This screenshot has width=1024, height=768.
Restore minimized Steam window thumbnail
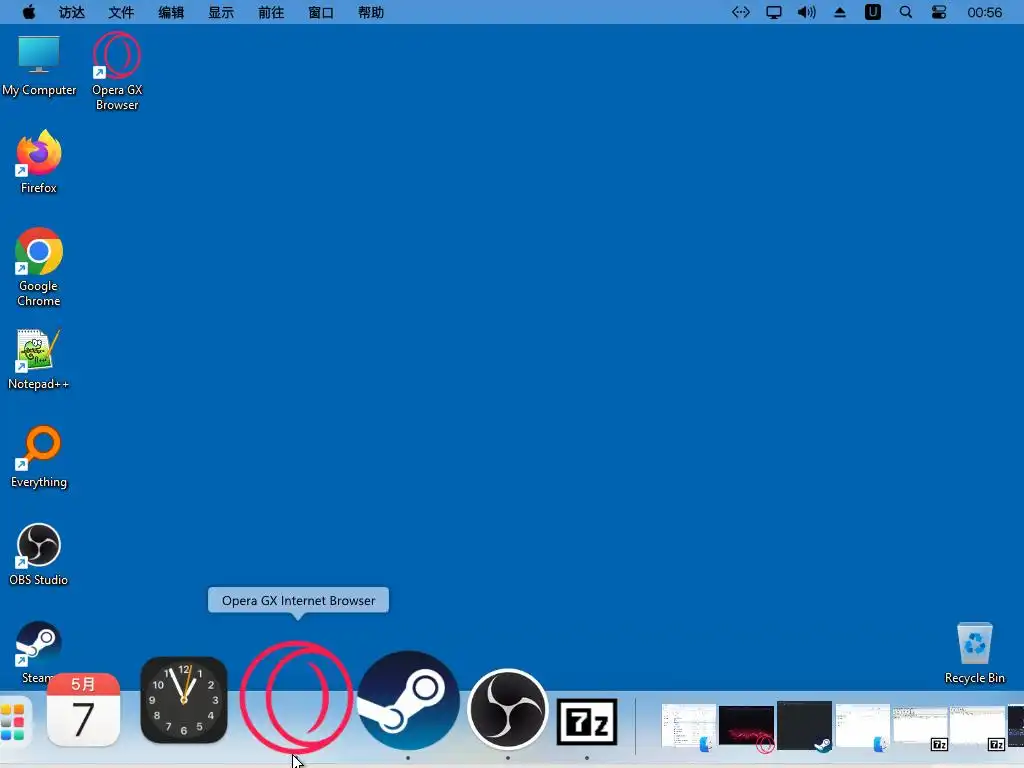[x=804, y=726]
